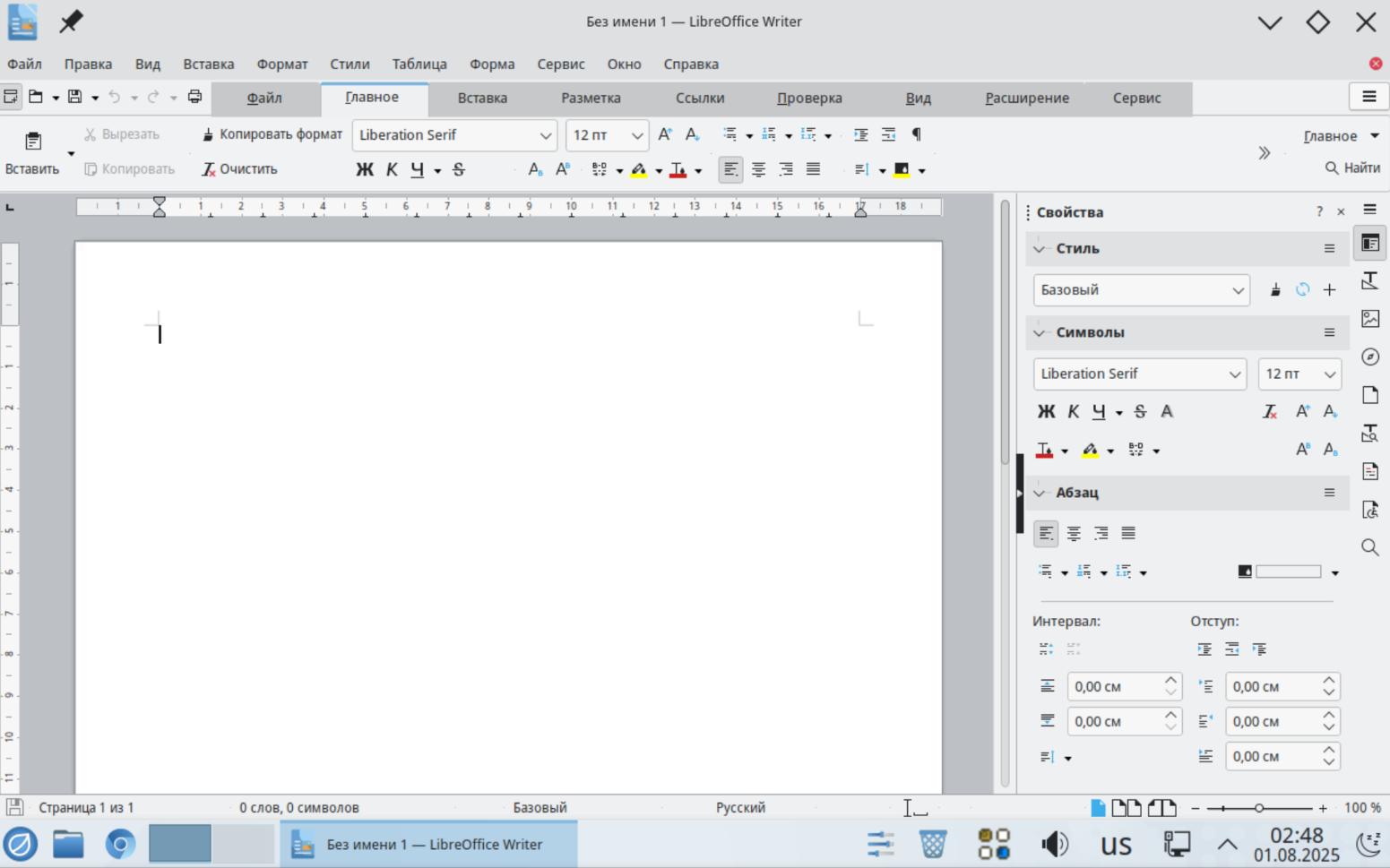The width and height of the screenshot is (1390, 868).
Task: Open the Gallery sidebar panel icon
Action: click(1369, 319)
